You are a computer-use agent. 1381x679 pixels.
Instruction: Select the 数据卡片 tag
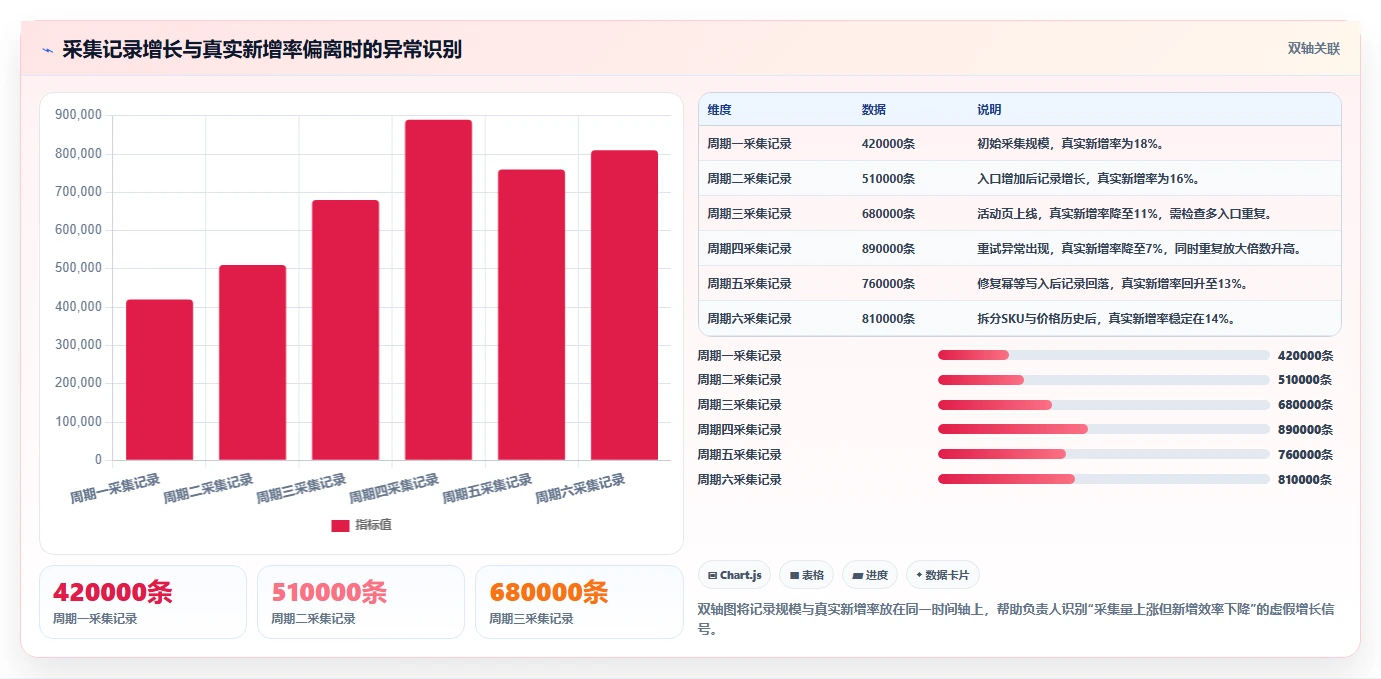[943, 575]
